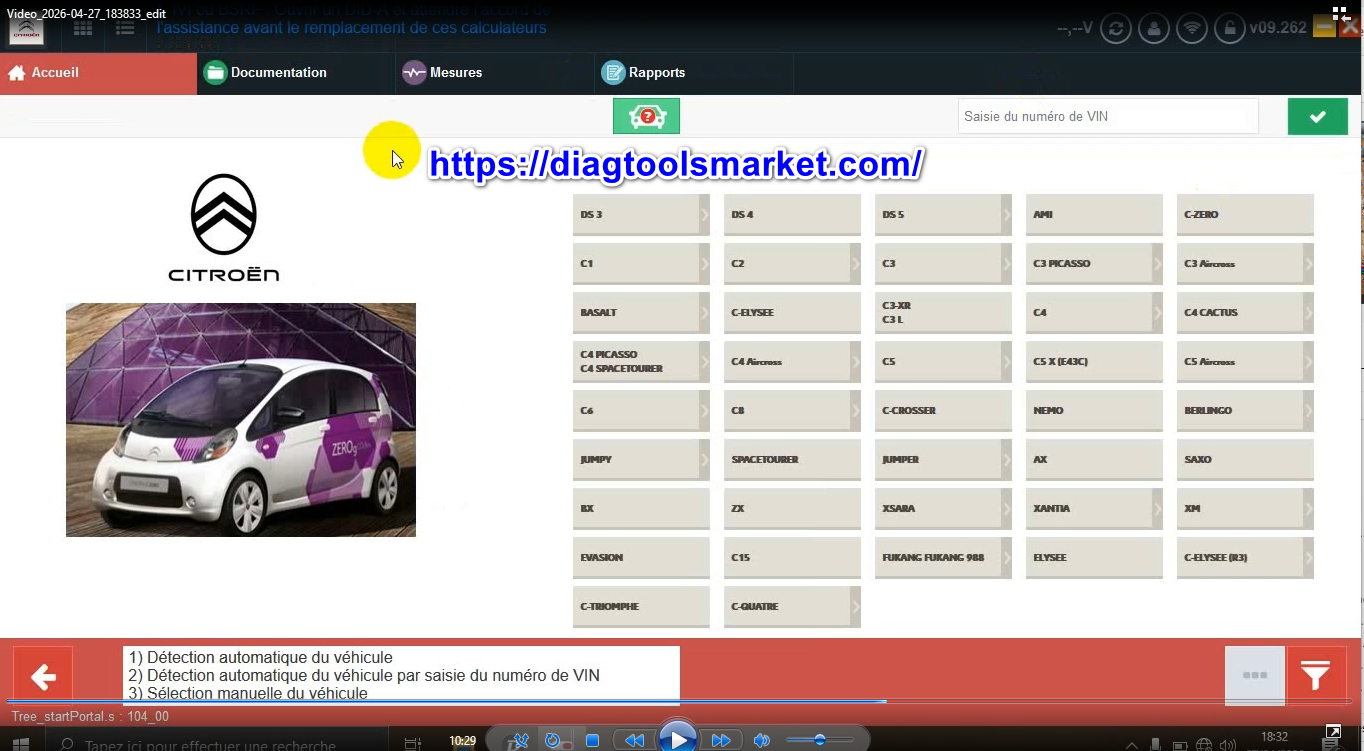The width and height of the screenshot is (1364, 751).
Task: Click the VIN number input field
Action: (x=1108, y=116)
